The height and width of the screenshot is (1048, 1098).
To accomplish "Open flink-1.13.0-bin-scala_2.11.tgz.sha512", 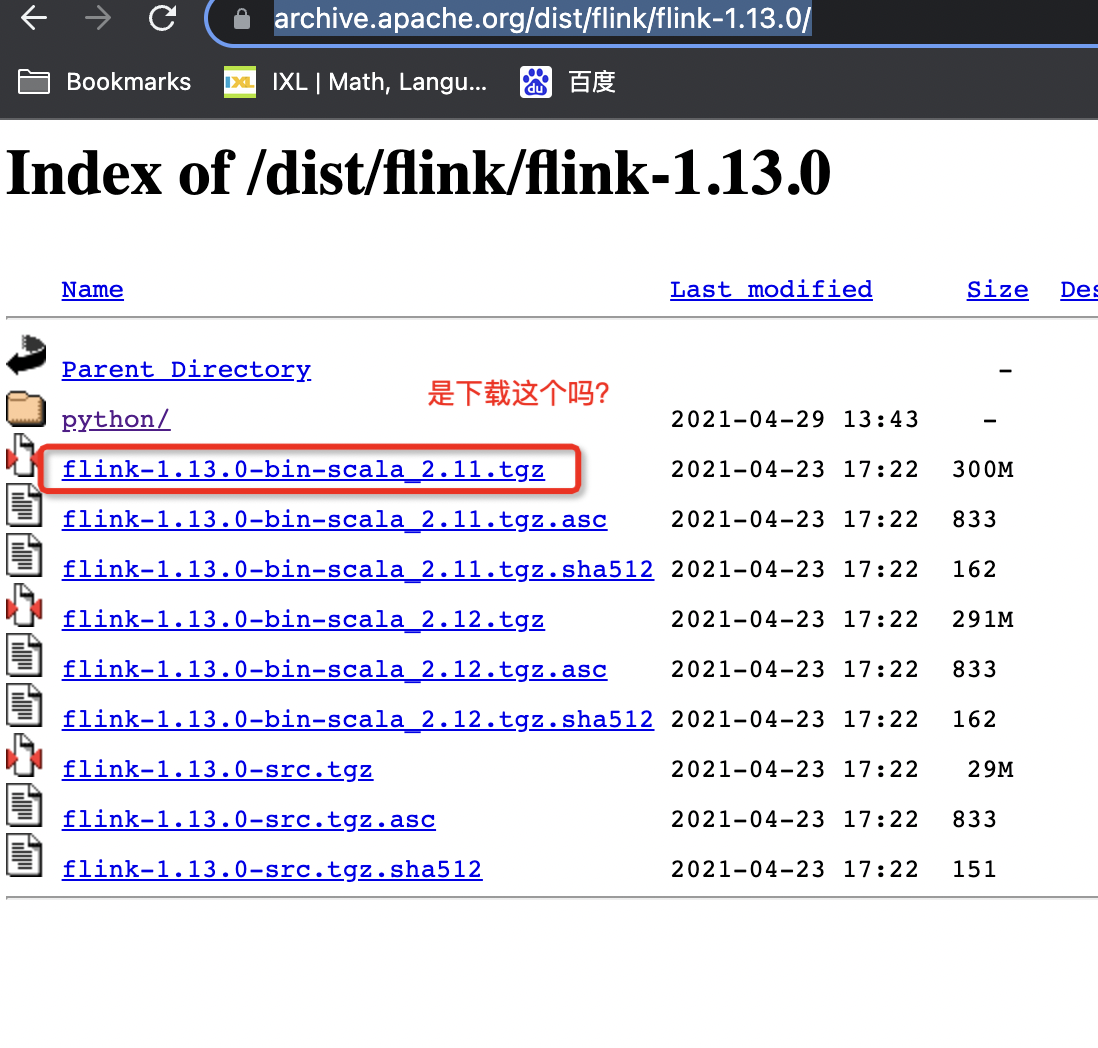I will pos(358,569).
